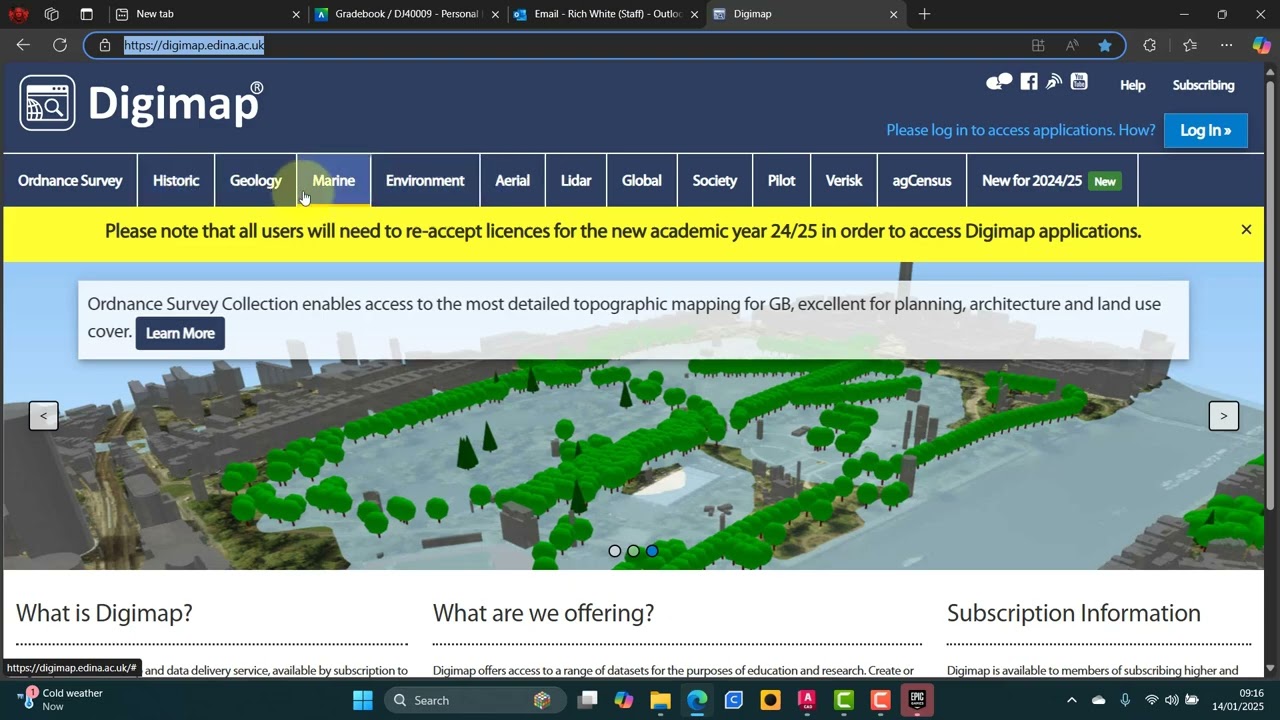Open the Environment menu

point(425,181)
